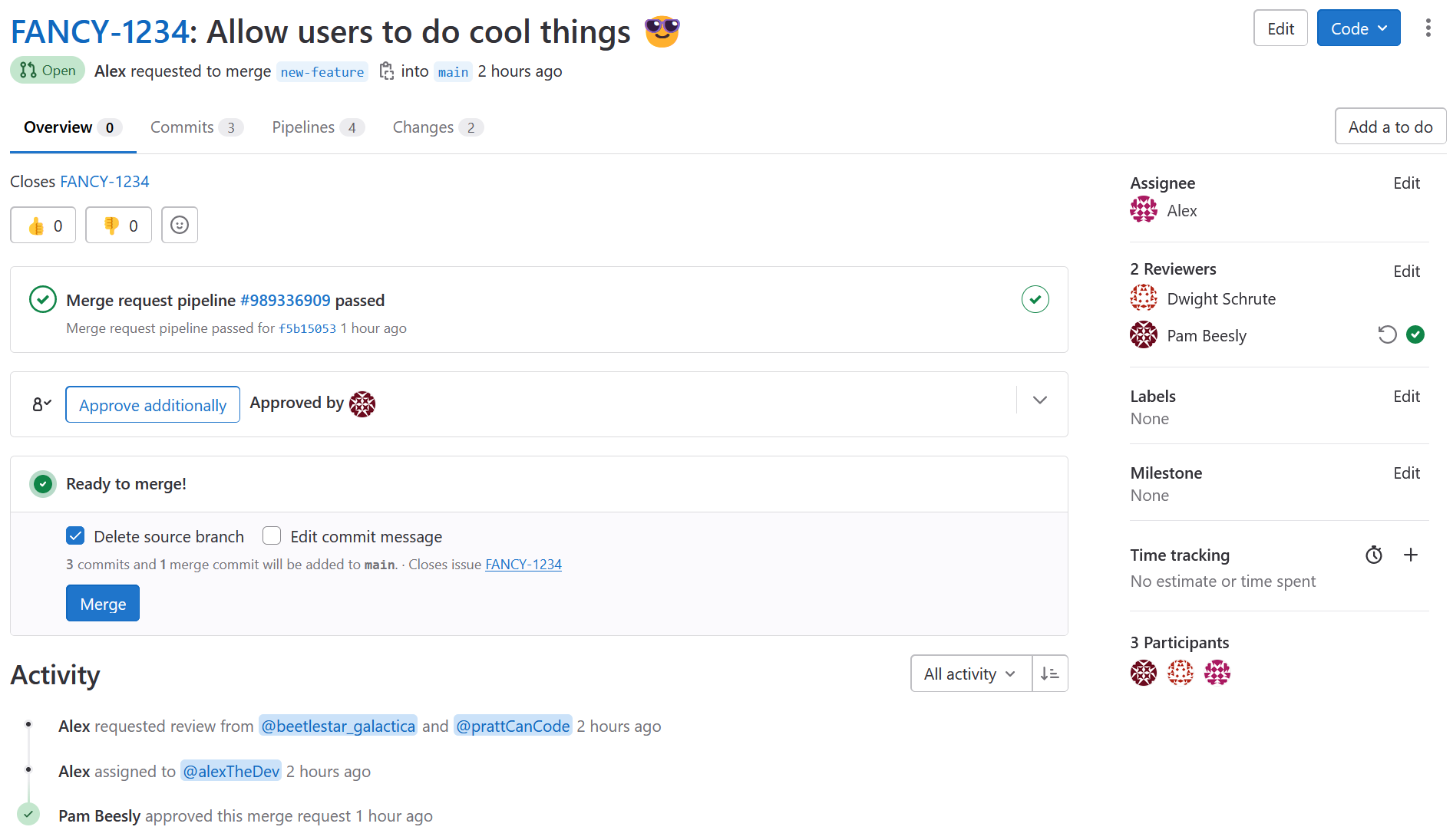The image size is (1453, 840).
Task: Copy the source branch name icon
Action: pyautogui.click(x=387, y=71)
